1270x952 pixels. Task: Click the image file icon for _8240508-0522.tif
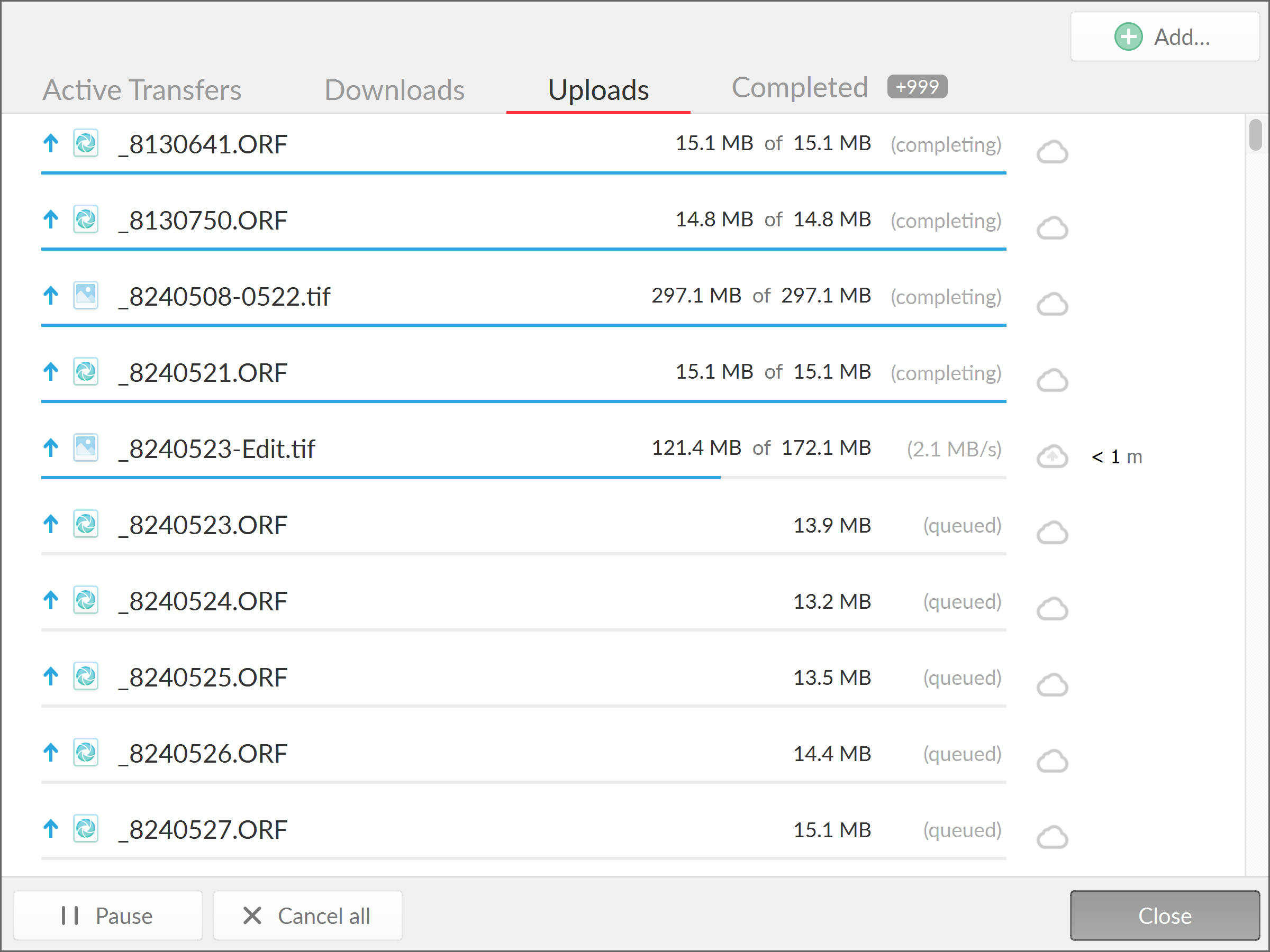[86, 296]
